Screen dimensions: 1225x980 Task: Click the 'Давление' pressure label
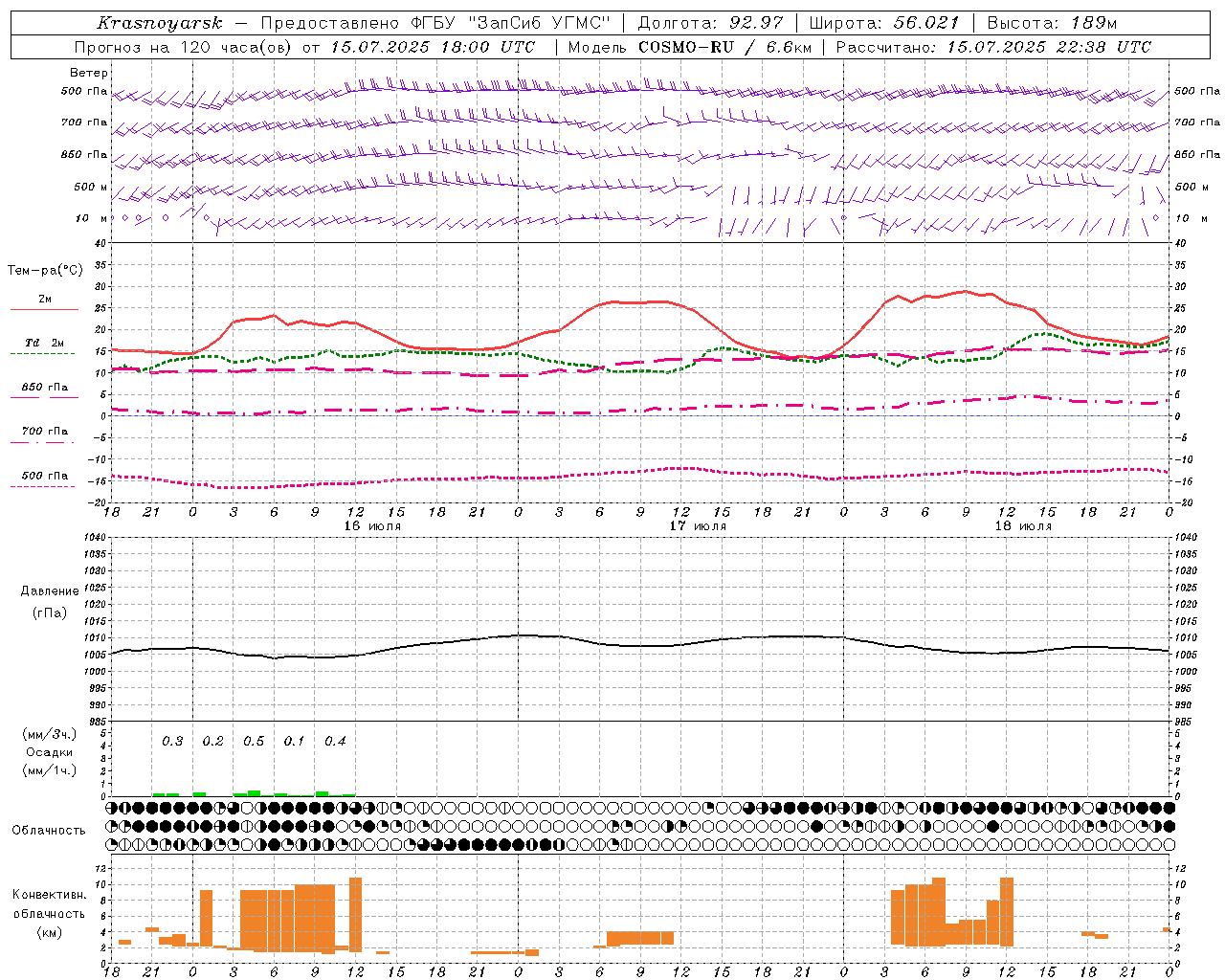pos(49,591)
